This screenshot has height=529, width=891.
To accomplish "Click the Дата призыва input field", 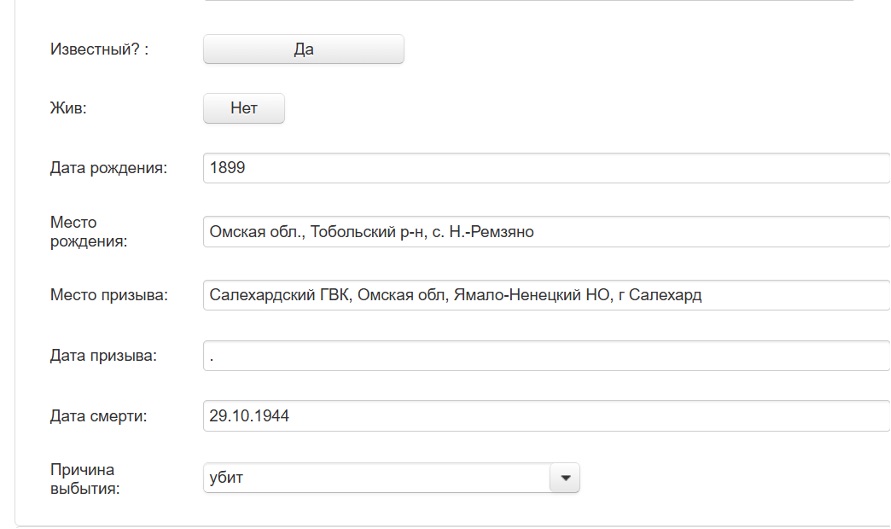I will point(545,356).
